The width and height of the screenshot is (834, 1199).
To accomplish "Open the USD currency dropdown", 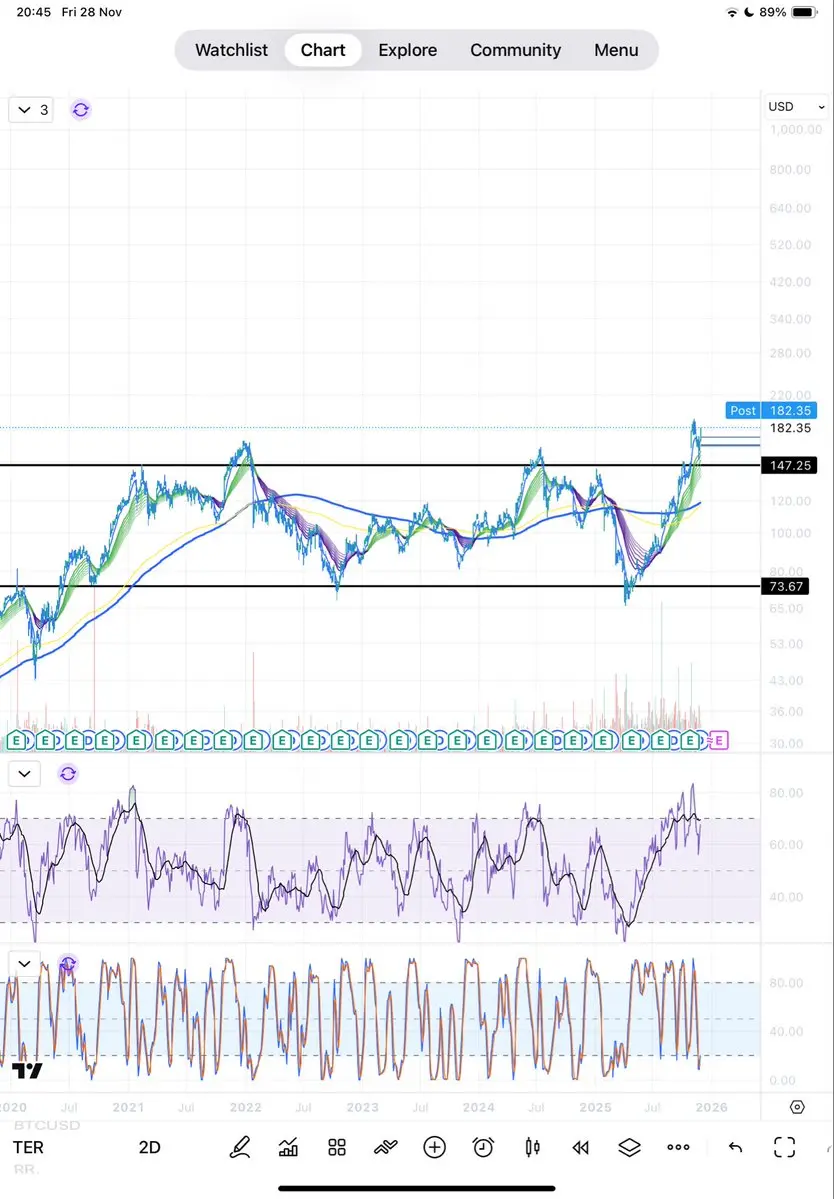I will [796, 107].
